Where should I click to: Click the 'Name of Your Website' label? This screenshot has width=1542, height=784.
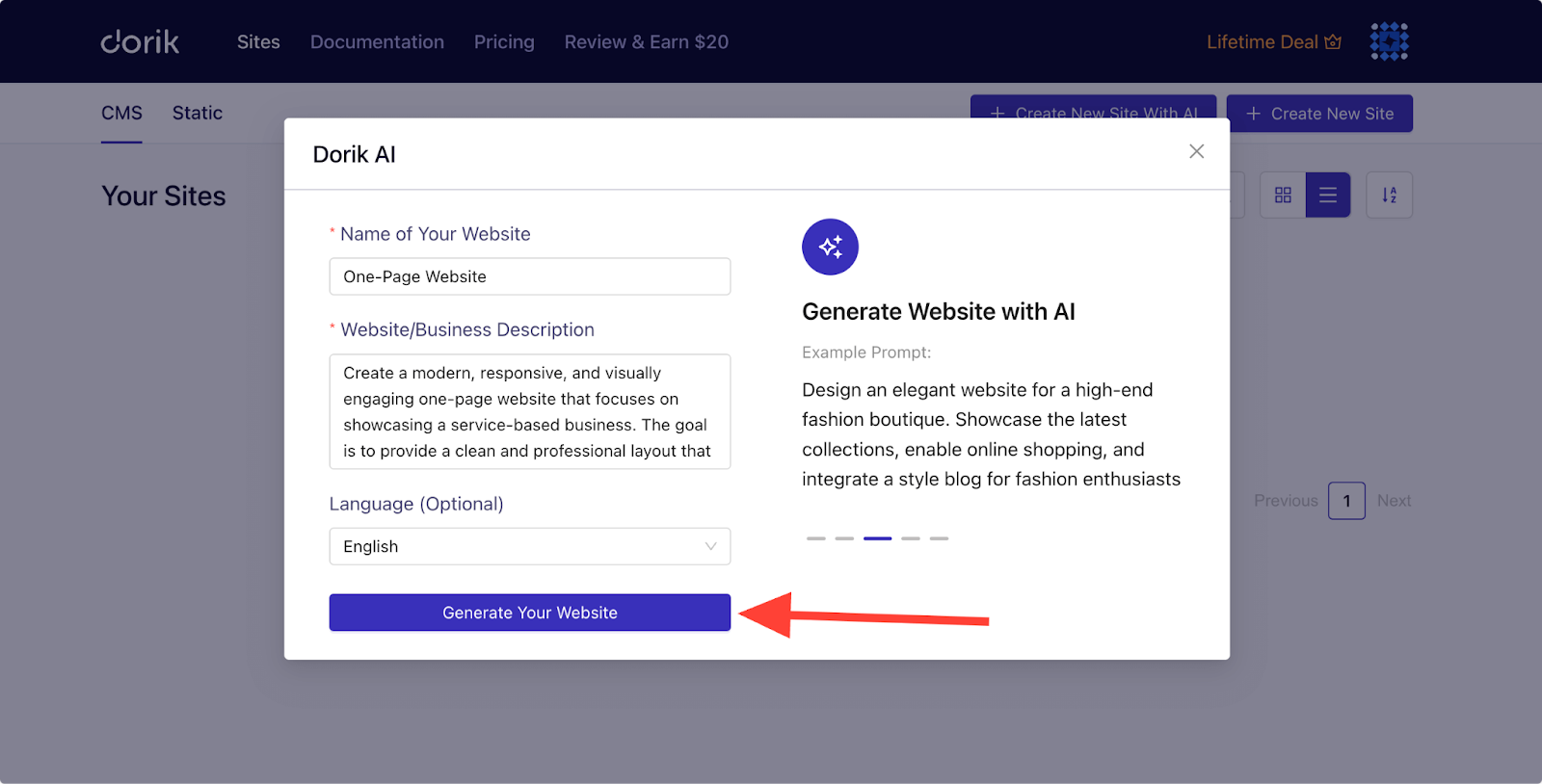pyautogui.click(x=436, y=234)
